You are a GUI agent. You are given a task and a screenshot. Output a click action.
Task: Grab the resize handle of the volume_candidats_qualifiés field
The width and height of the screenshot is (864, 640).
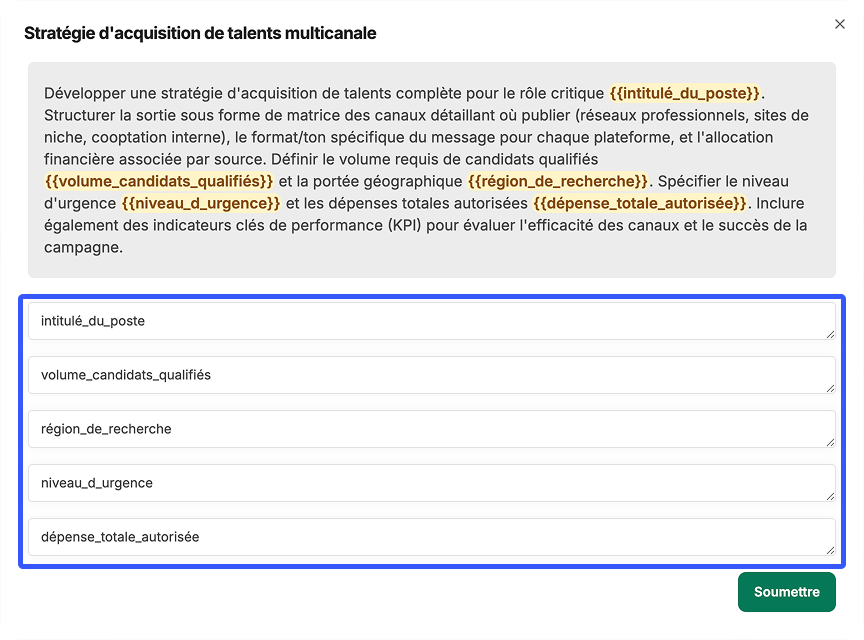click(830, 388)
